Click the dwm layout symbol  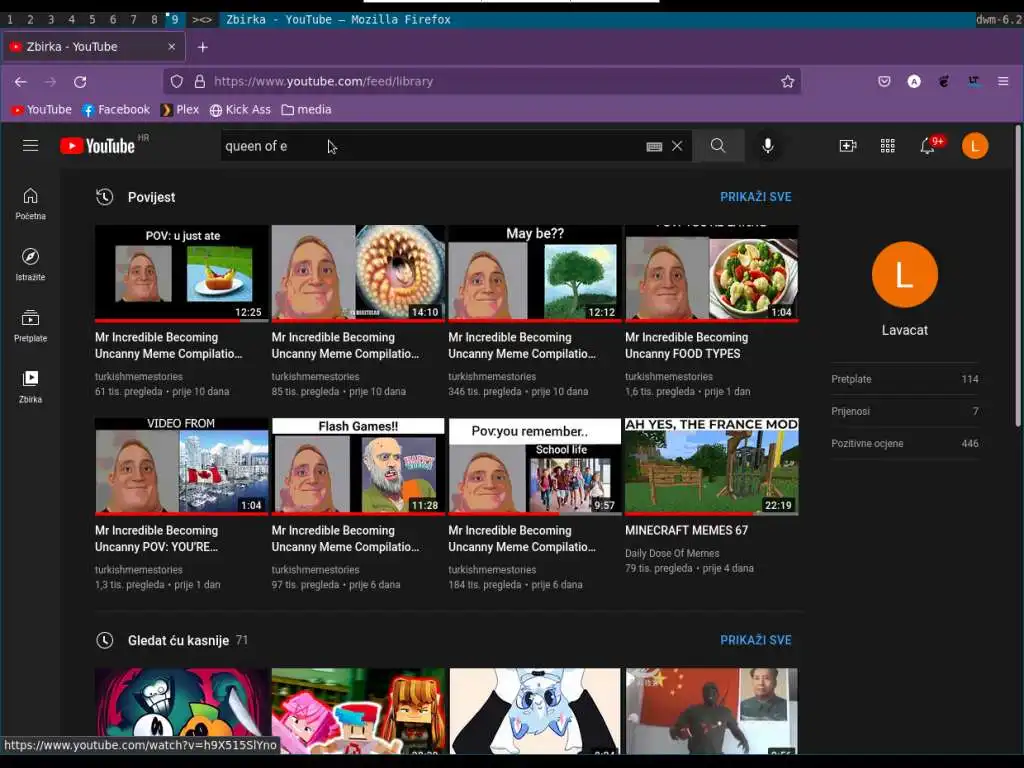click(x=202, y=20)
